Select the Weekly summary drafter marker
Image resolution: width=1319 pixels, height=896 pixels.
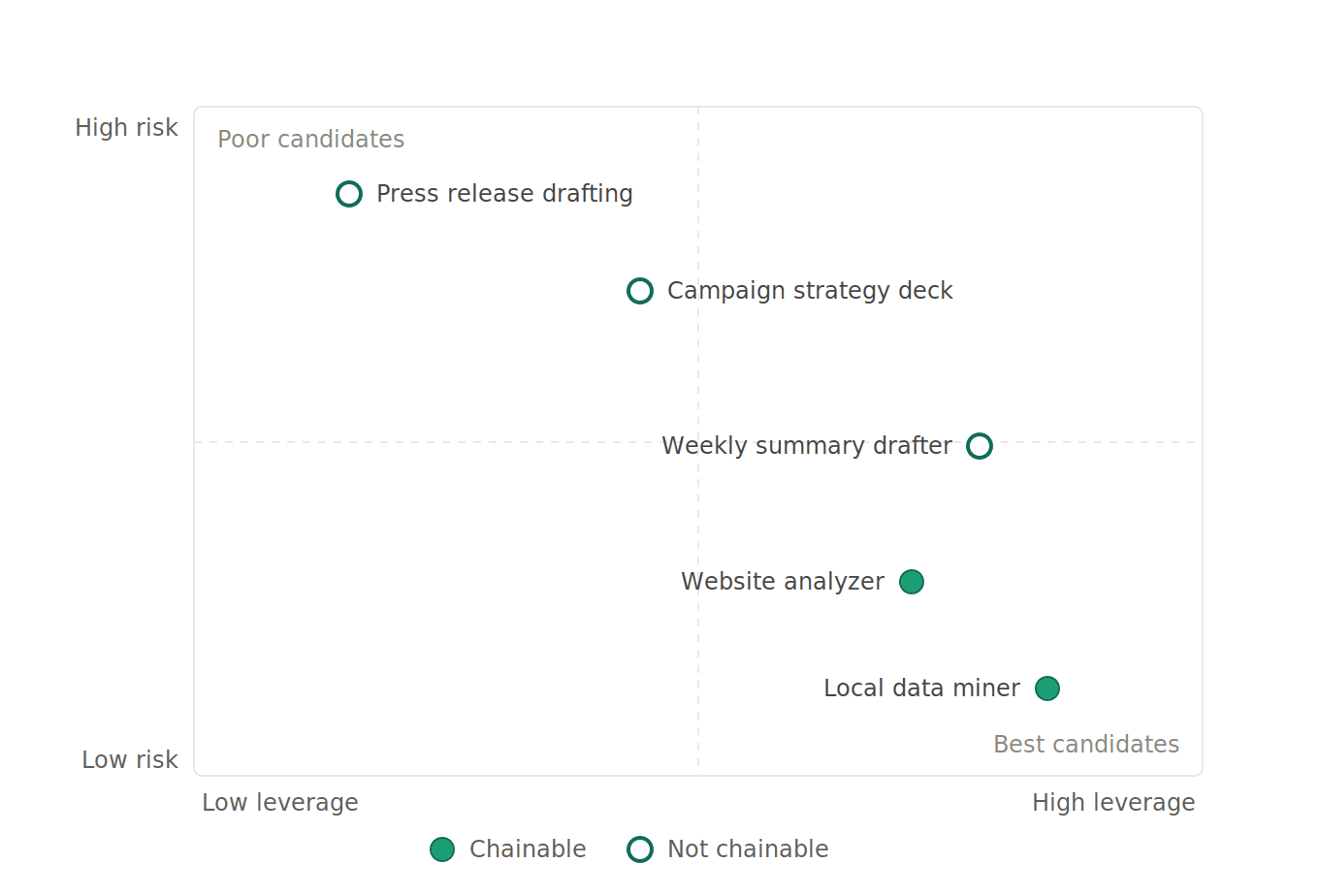980,446
